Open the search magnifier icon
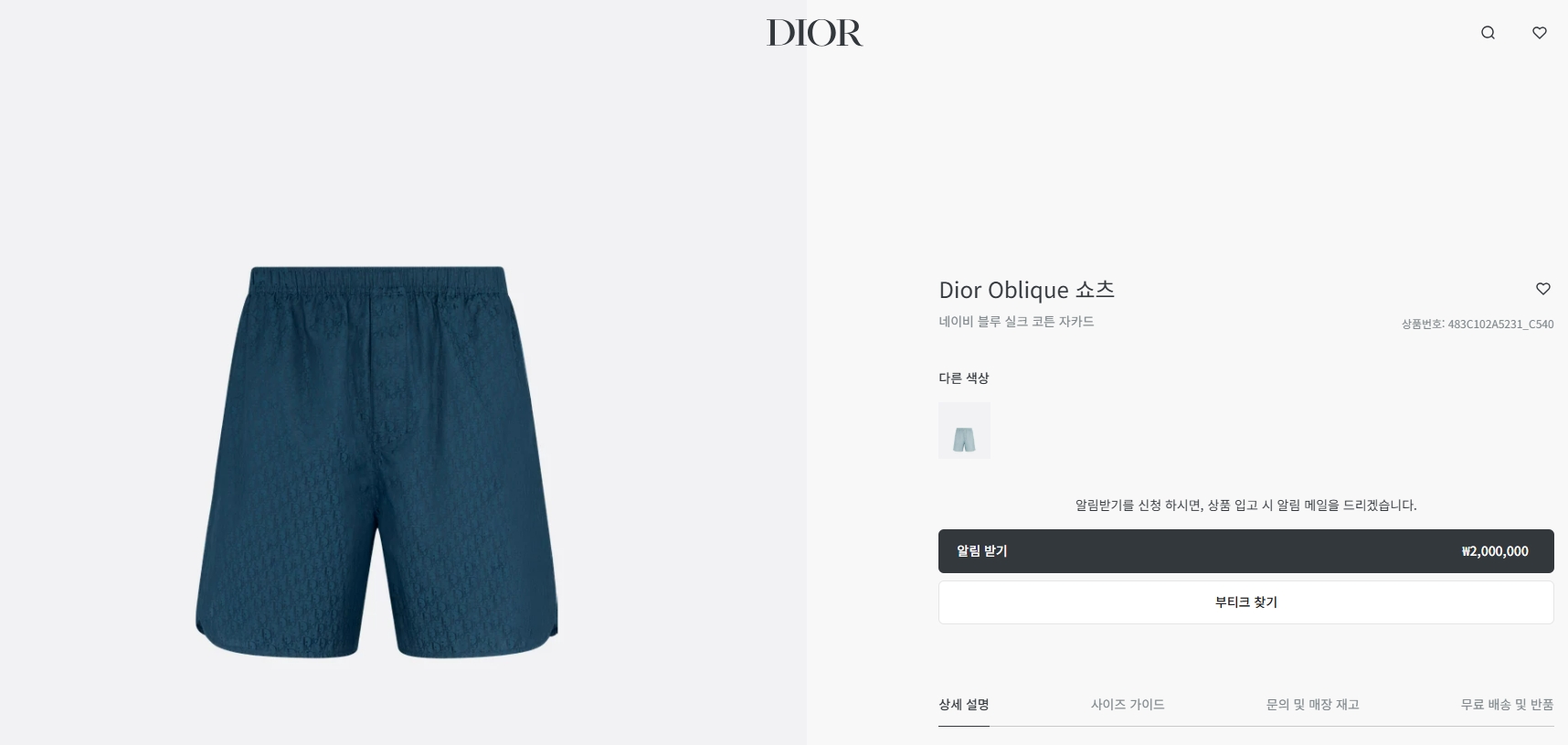The height and width of the screenshot is (745, 1568). click(1488, 33)
